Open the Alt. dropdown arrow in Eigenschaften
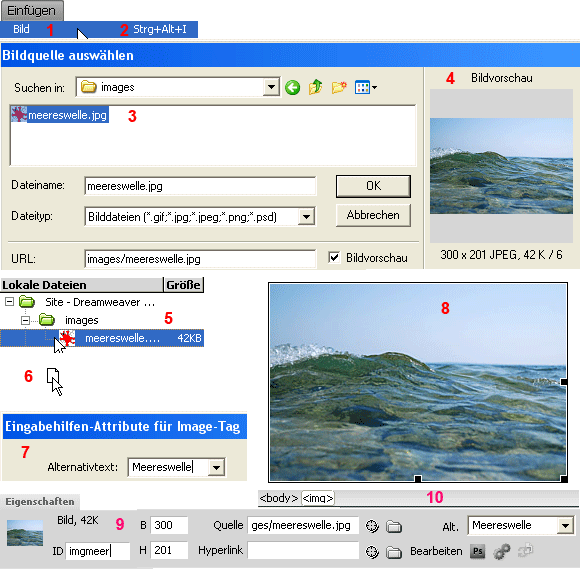Screen dimensions: 580x569 point(565,525)
